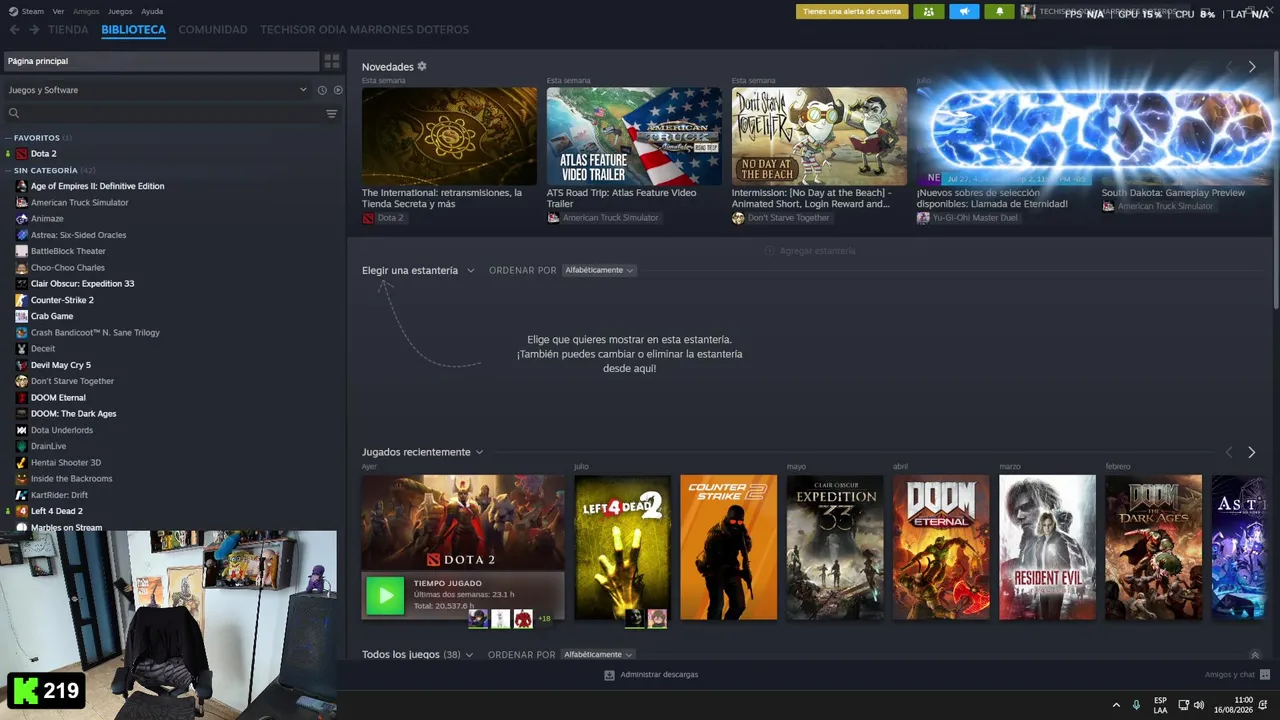Click the profile avatar in top bar
This screenshot has height=720, width=1280.
point(1028,12)
